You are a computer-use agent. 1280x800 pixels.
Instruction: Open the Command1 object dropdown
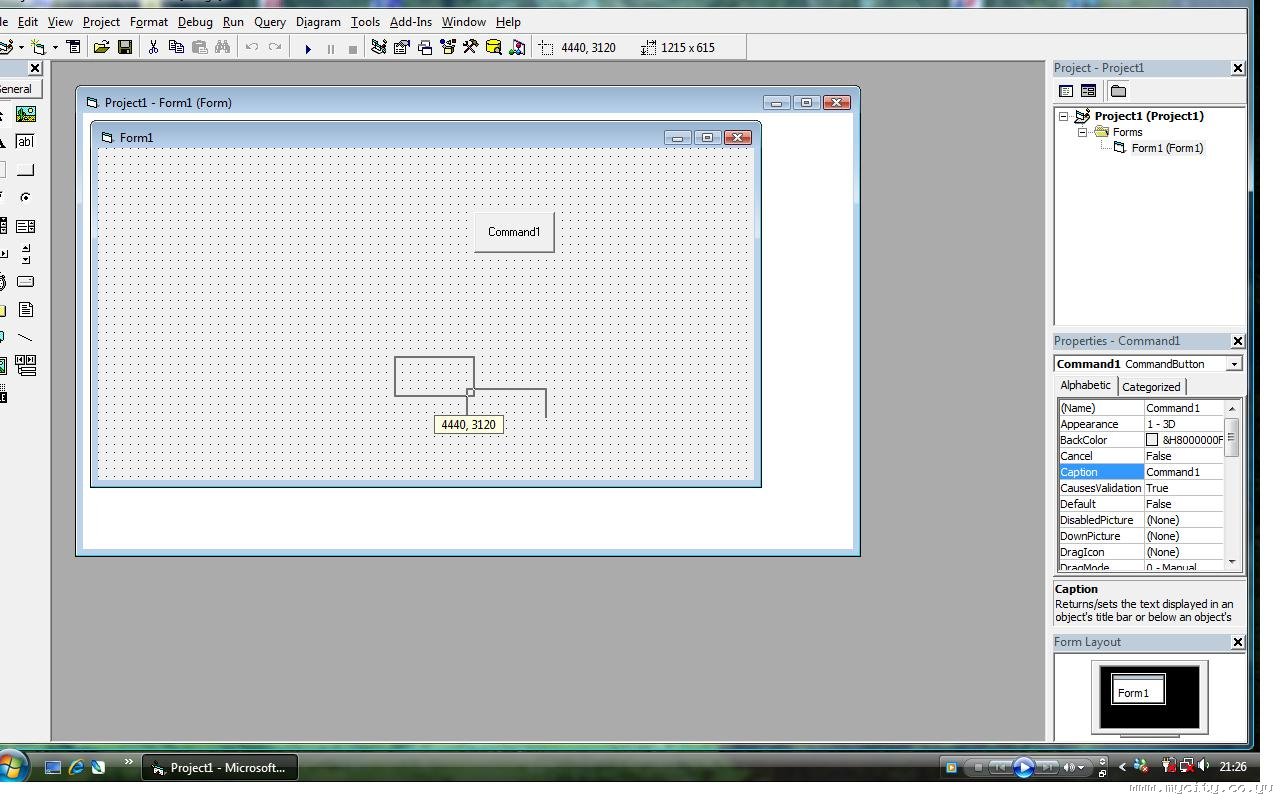tap(1234, 364)
